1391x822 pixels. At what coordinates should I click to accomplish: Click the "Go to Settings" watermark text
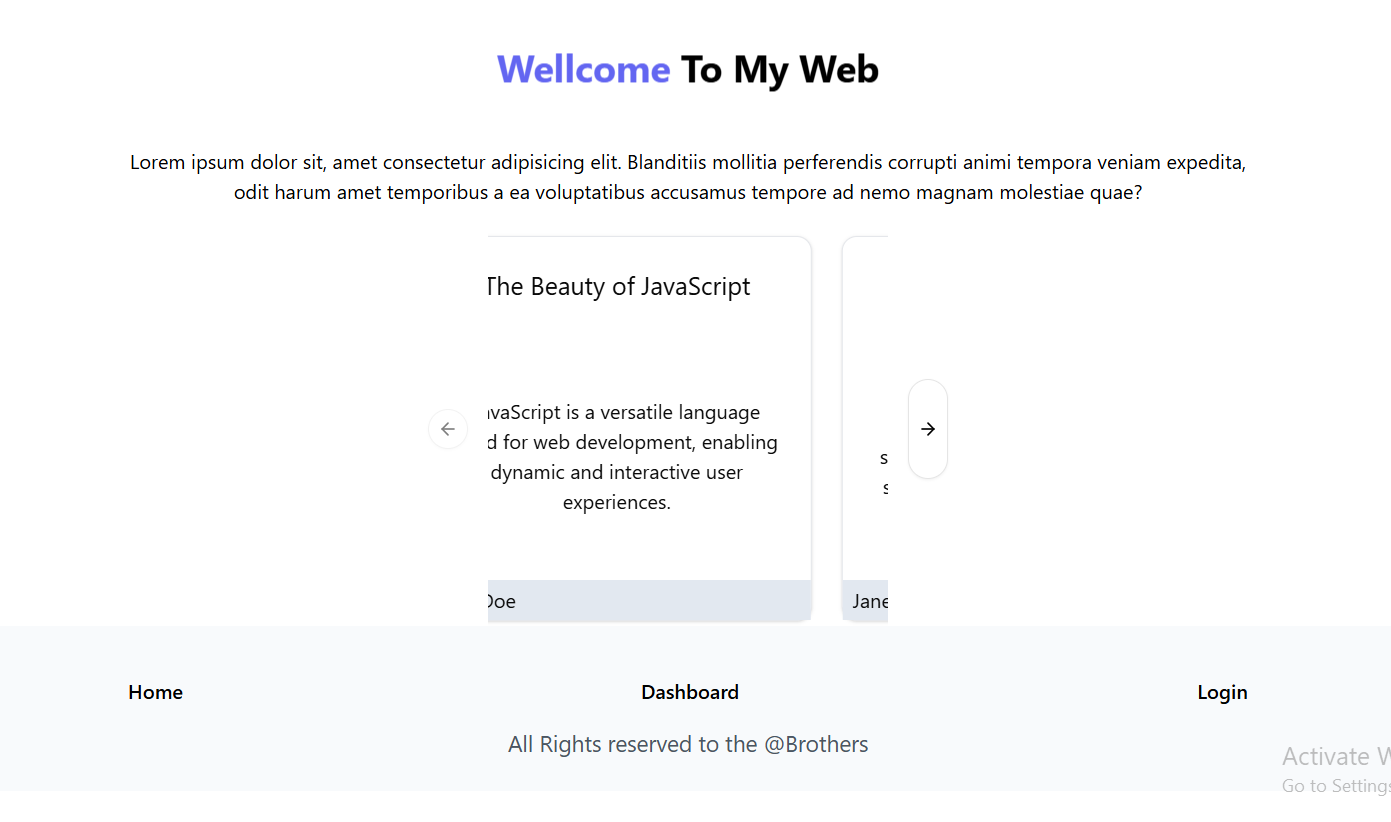pyautogui.click(x=1336, y=786)
